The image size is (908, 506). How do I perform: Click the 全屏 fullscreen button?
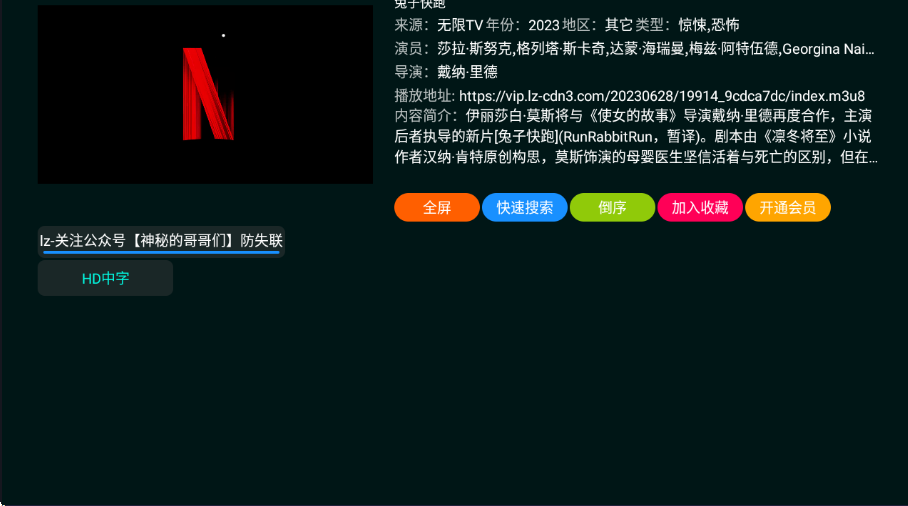click(437, 207)
